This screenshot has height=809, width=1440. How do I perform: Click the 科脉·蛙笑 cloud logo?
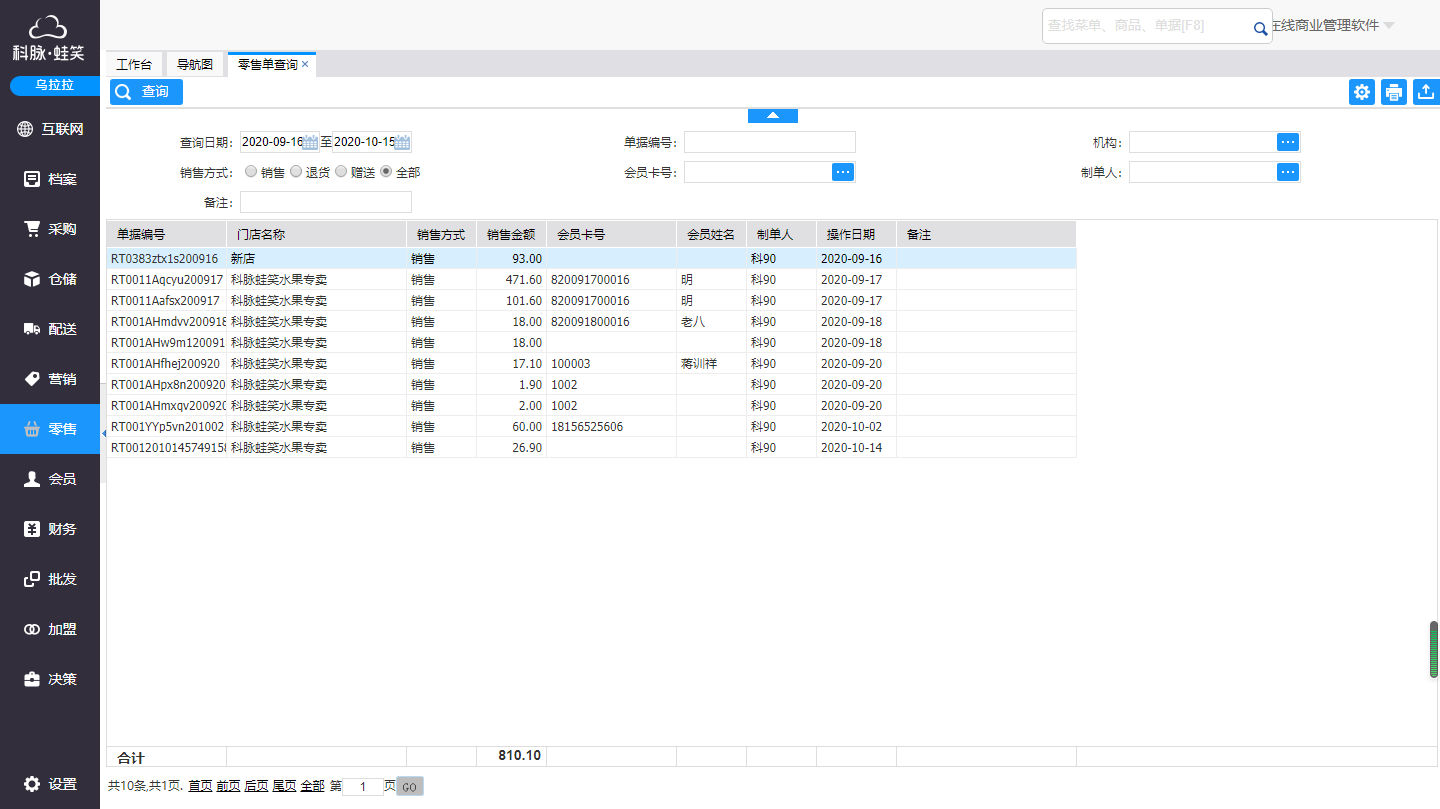[x=49, y=38]
